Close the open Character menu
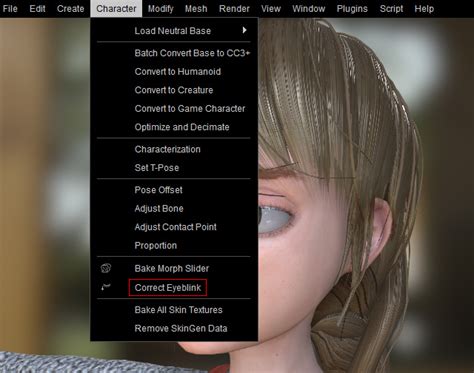 [116, 8]
